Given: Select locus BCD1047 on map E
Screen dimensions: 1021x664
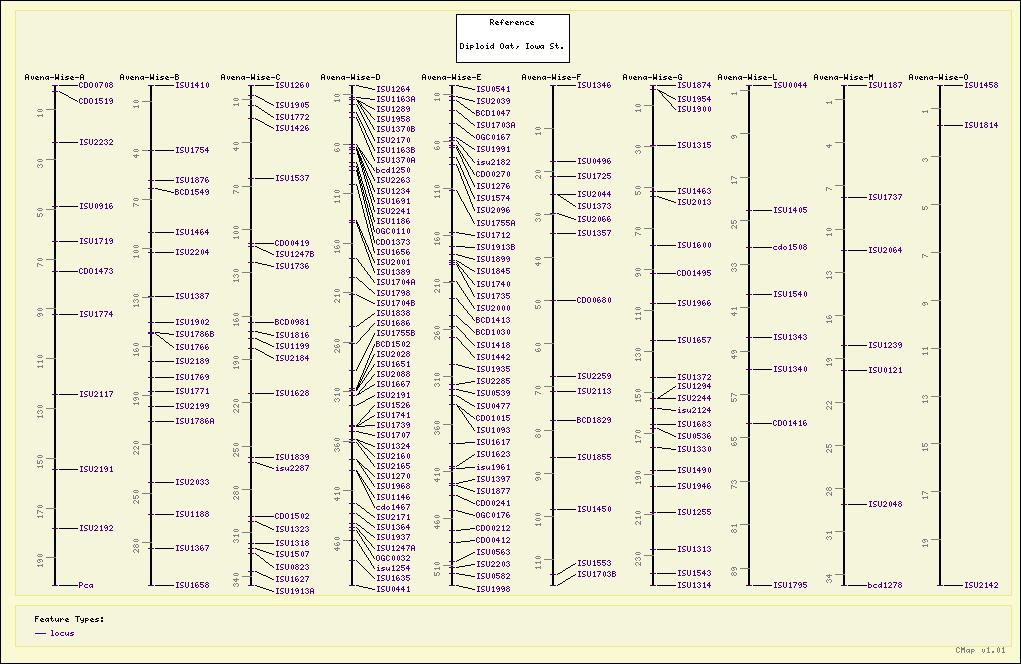Looking at the screenshot, I should 493,113.
